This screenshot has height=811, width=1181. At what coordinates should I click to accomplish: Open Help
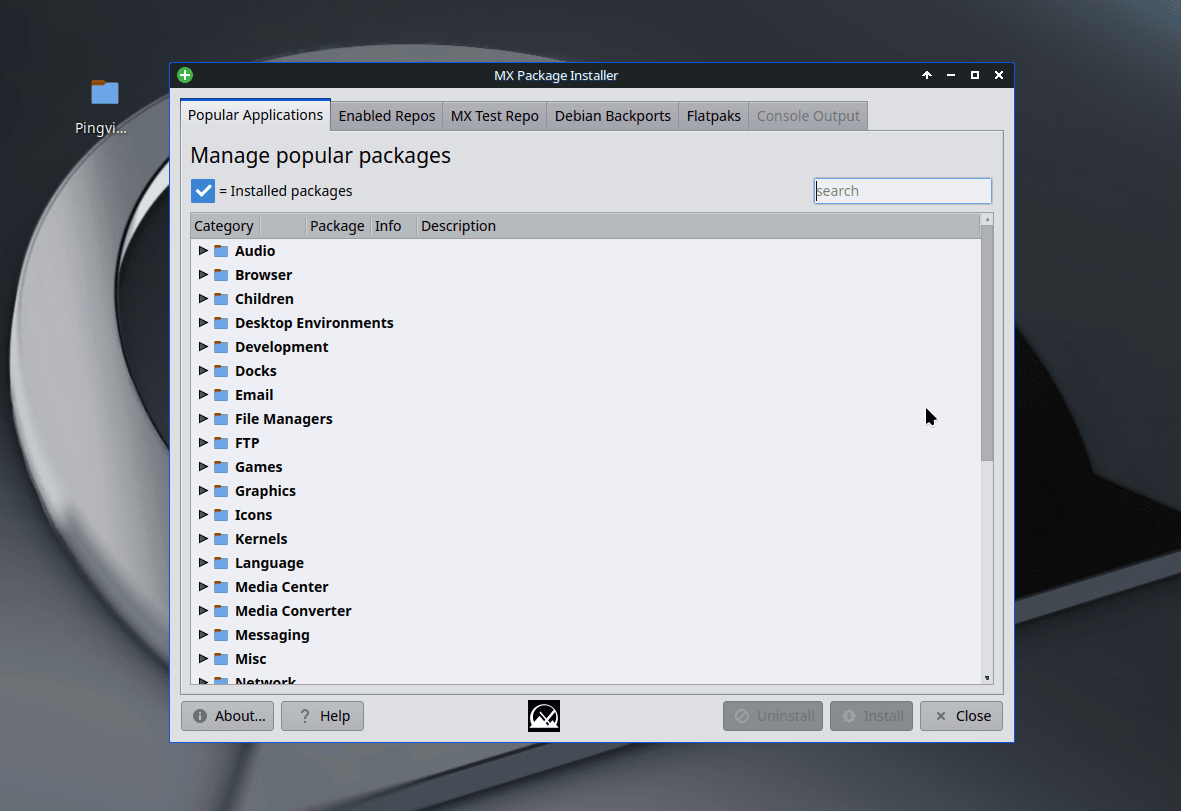pyautogui.click(x=322, y=716)
